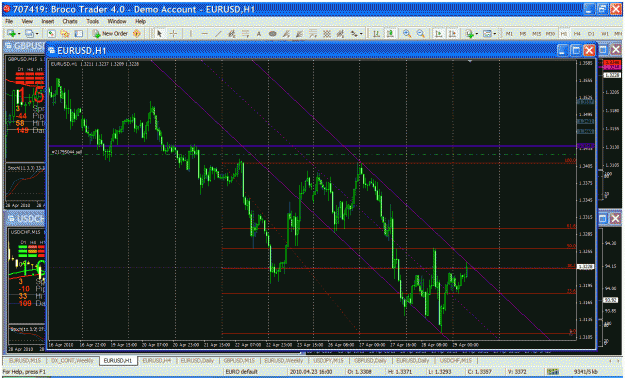Screen dimensions: 625x378
Task: Switch to M15 timeframe
Action: click(537, 34)
